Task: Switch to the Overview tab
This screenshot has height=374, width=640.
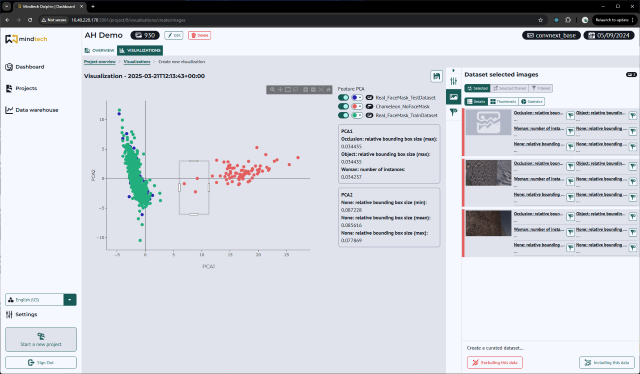Action: pos(99,50)
